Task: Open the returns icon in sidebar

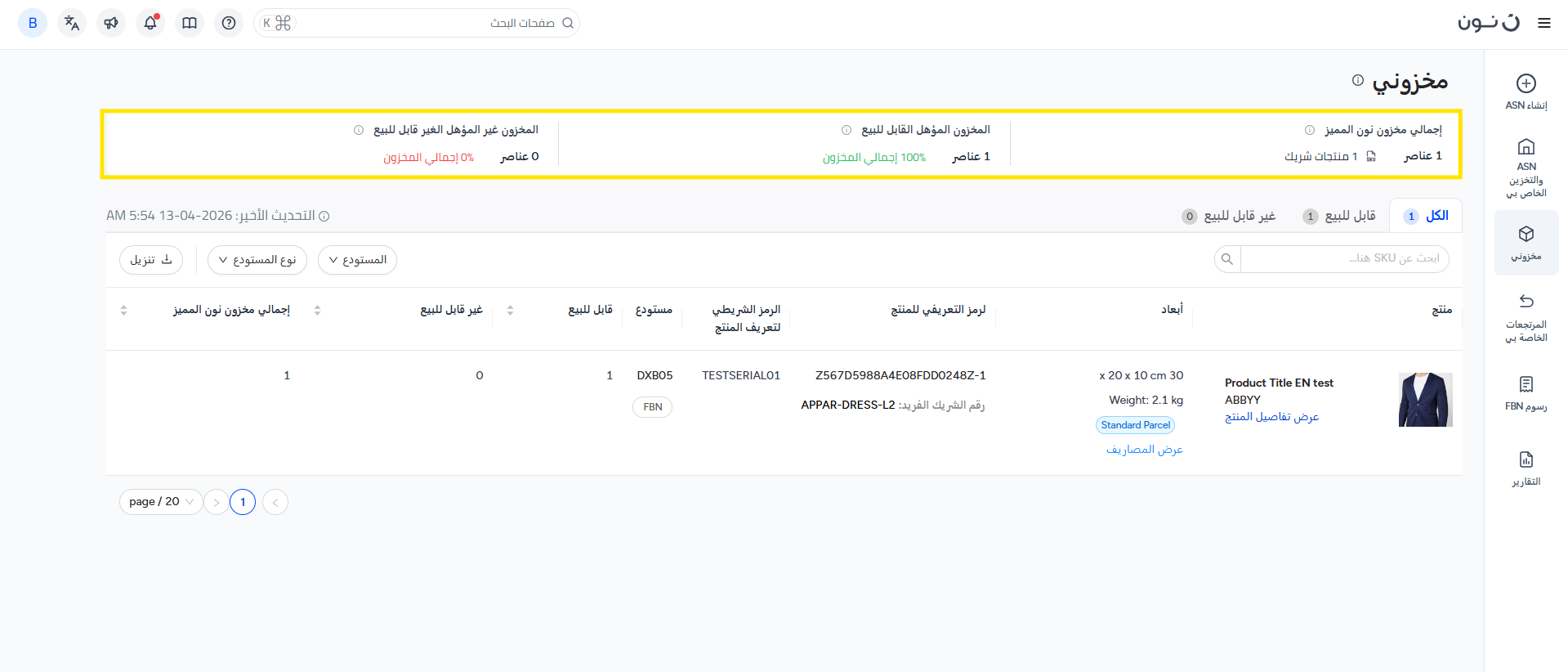Action: click(1526, 301)
